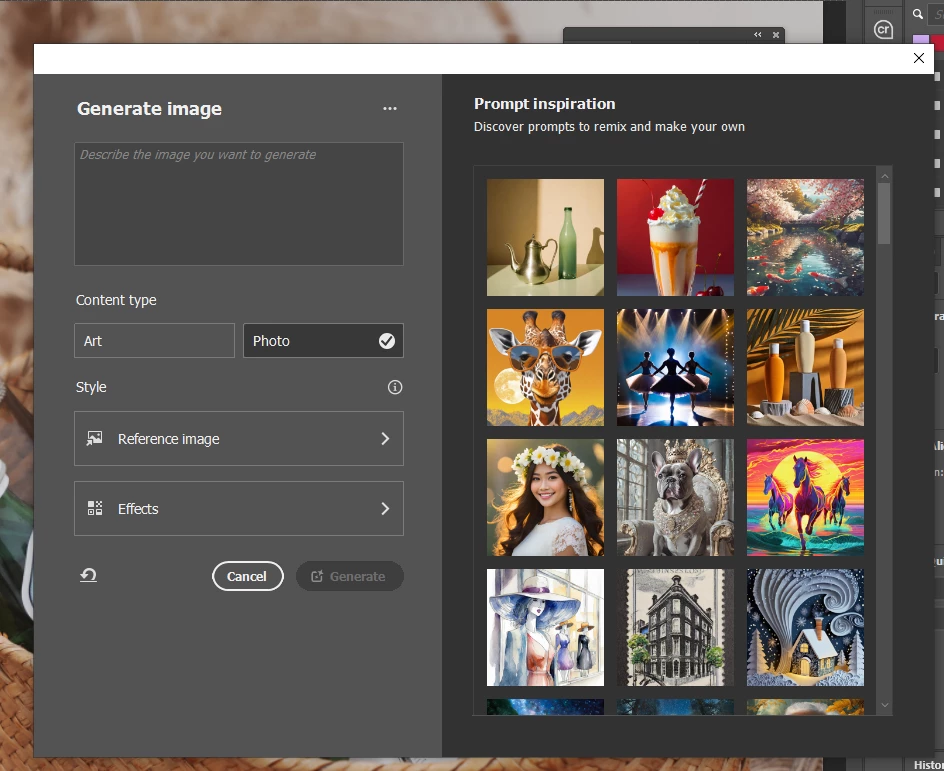Collapse the floating panel with double arrows
Screen dimensions: 944x771
(757, 35)
